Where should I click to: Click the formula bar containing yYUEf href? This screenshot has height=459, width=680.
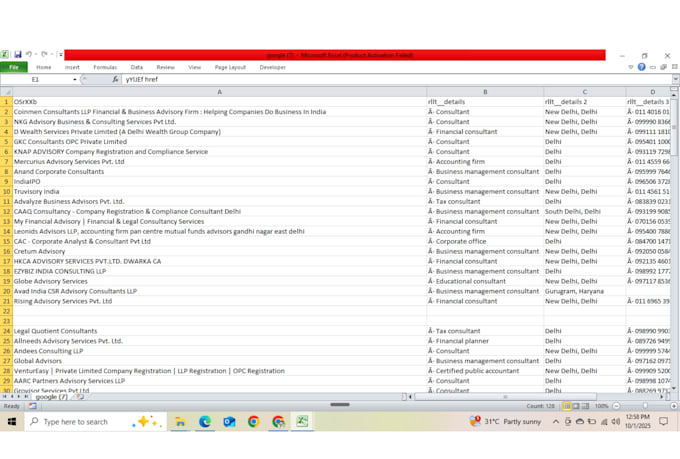397,79
